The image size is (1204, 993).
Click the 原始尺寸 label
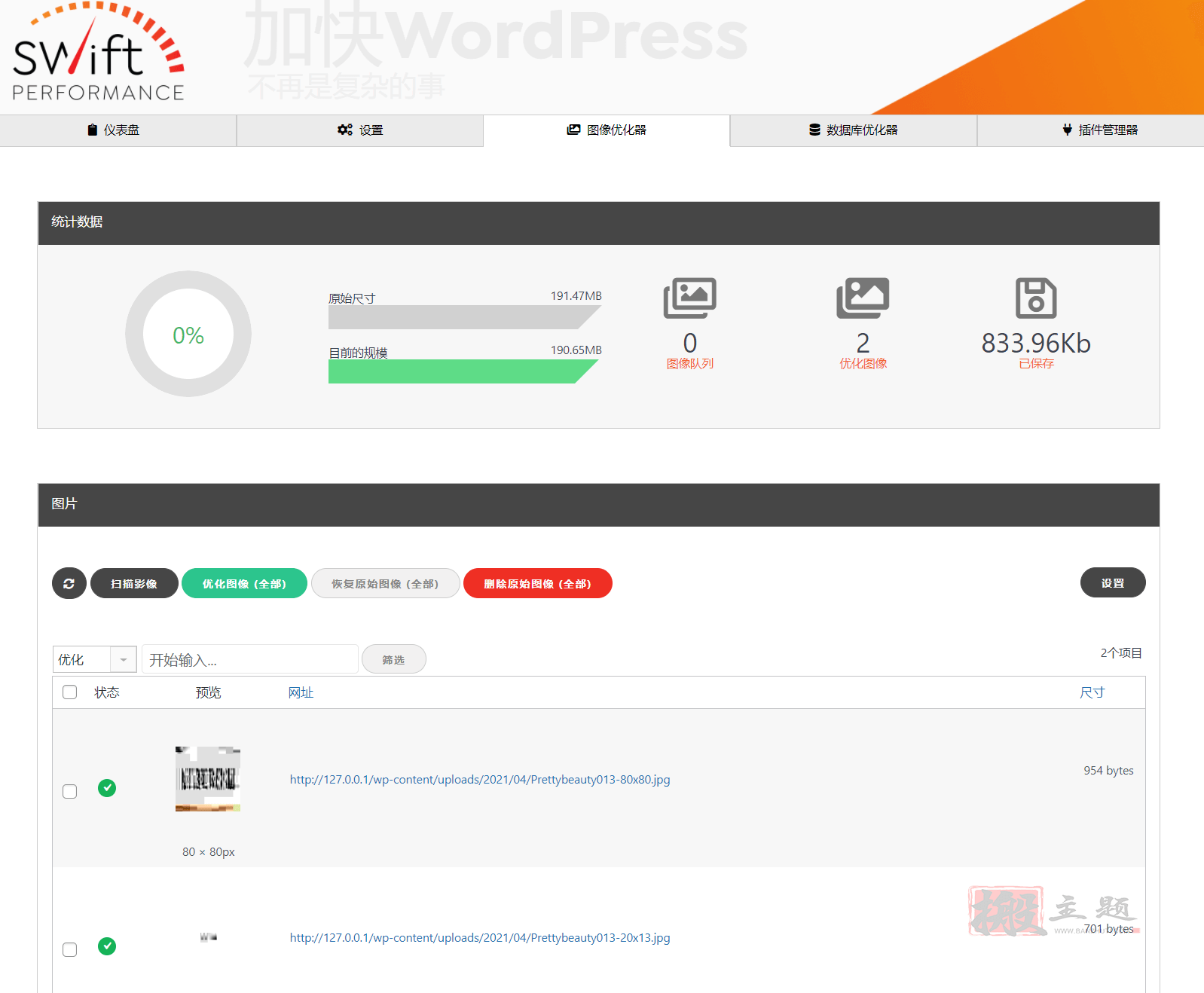pyautogui.click(x=352, y=298)
